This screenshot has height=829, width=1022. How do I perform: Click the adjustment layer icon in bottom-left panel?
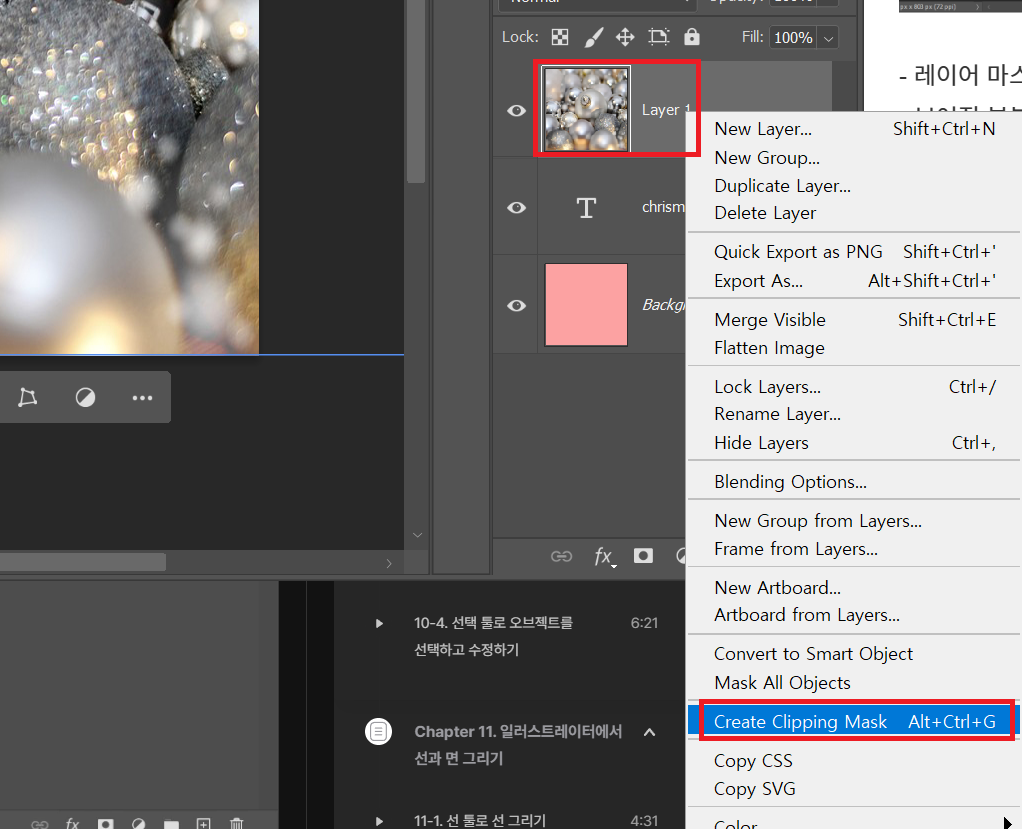point(138,824)
